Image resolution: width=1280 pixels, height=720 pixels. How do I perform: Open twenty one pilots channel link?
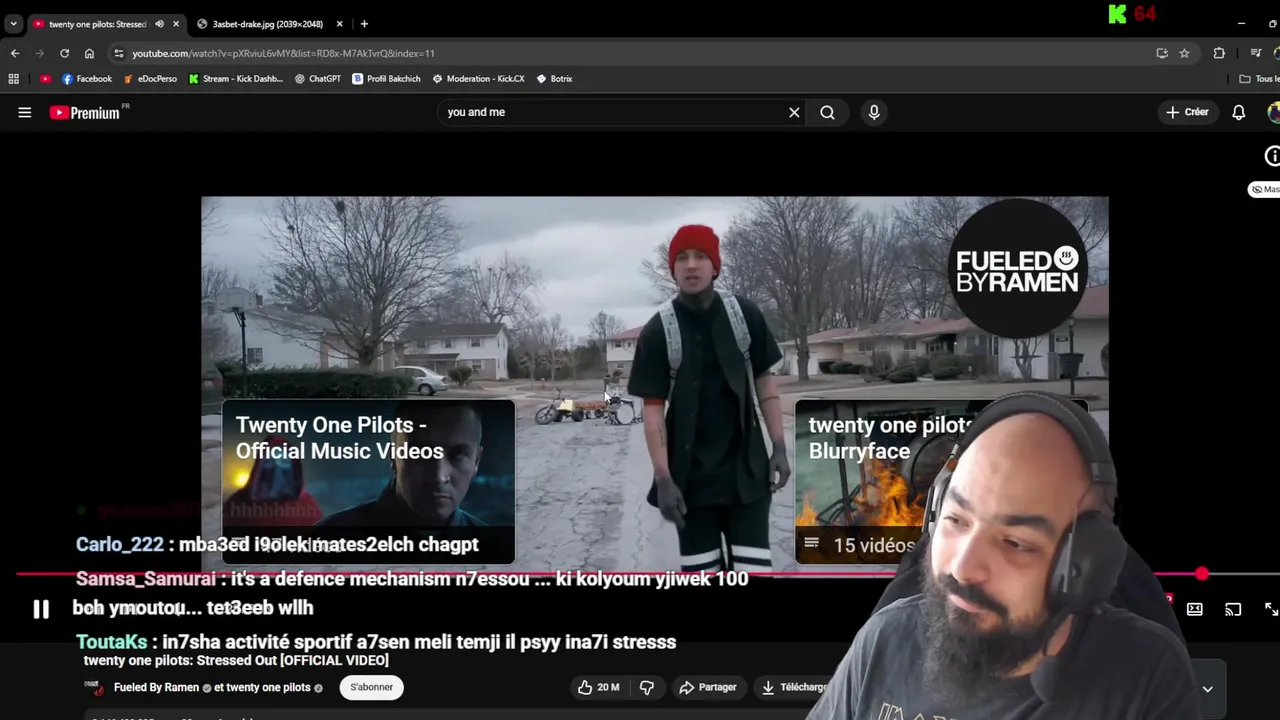[268, 687]
